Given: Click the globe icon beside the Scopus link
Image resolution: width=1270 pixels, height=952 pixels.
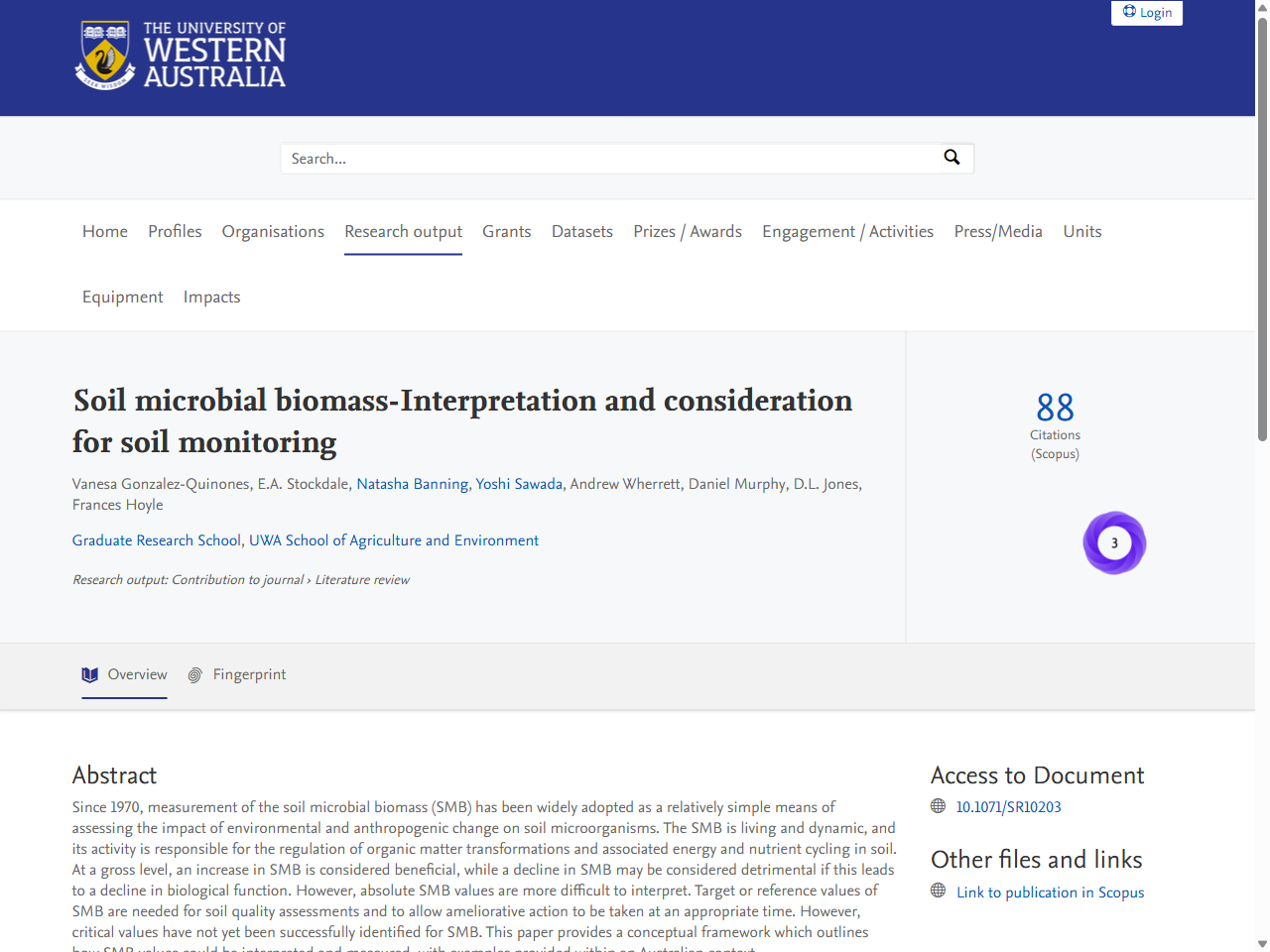Looking at the screenshot, I should pos(938,892).
